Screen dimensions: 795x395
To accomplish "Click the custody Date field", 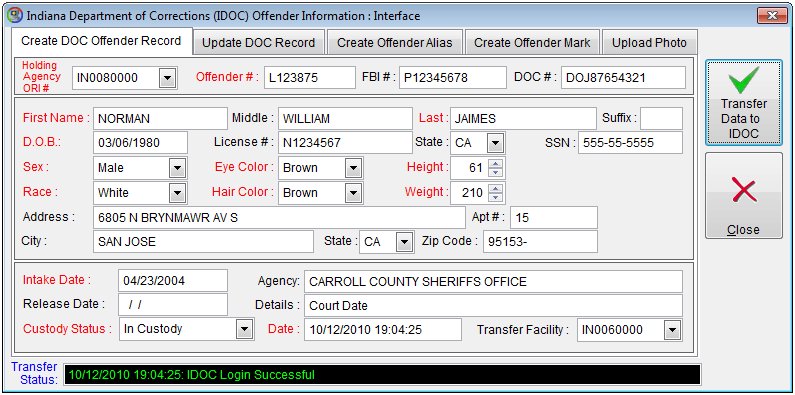I will (383, 330).
